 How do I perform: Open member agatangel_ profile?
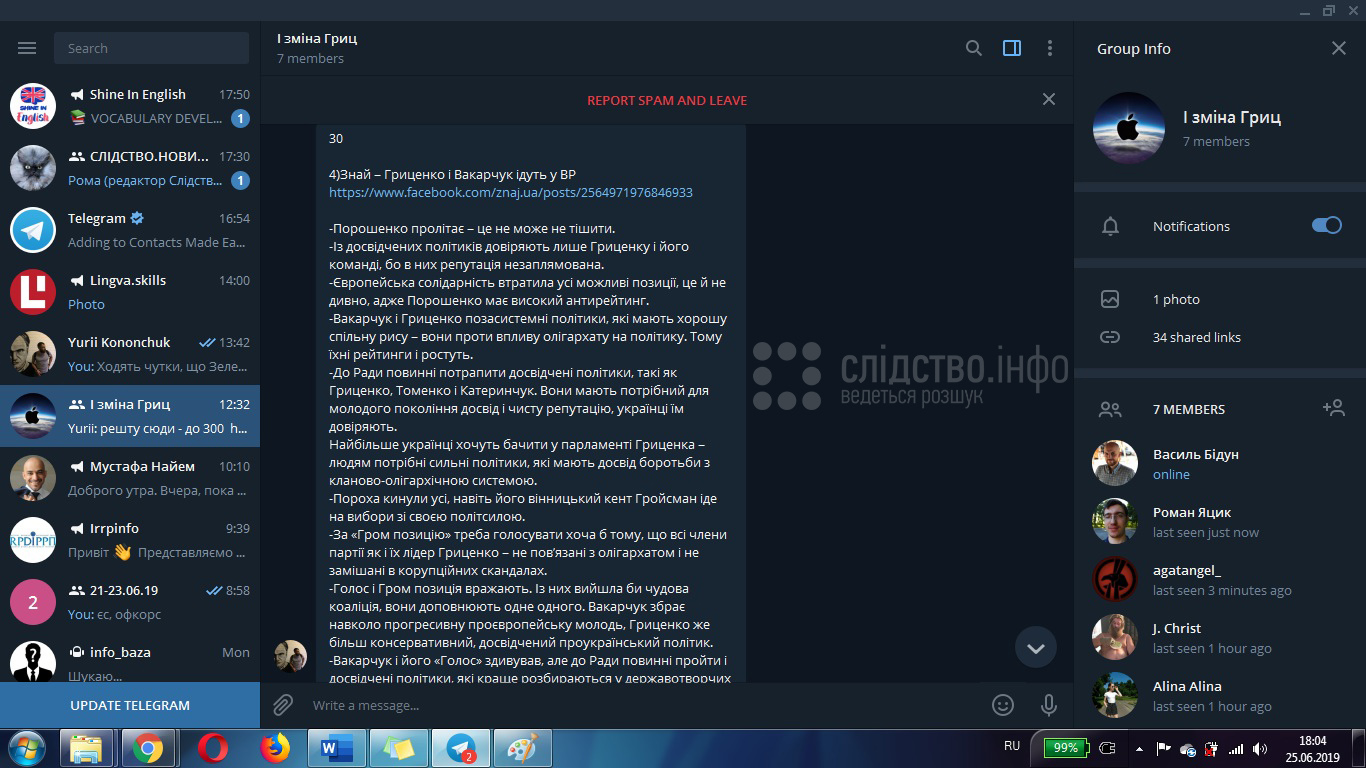1220,579
